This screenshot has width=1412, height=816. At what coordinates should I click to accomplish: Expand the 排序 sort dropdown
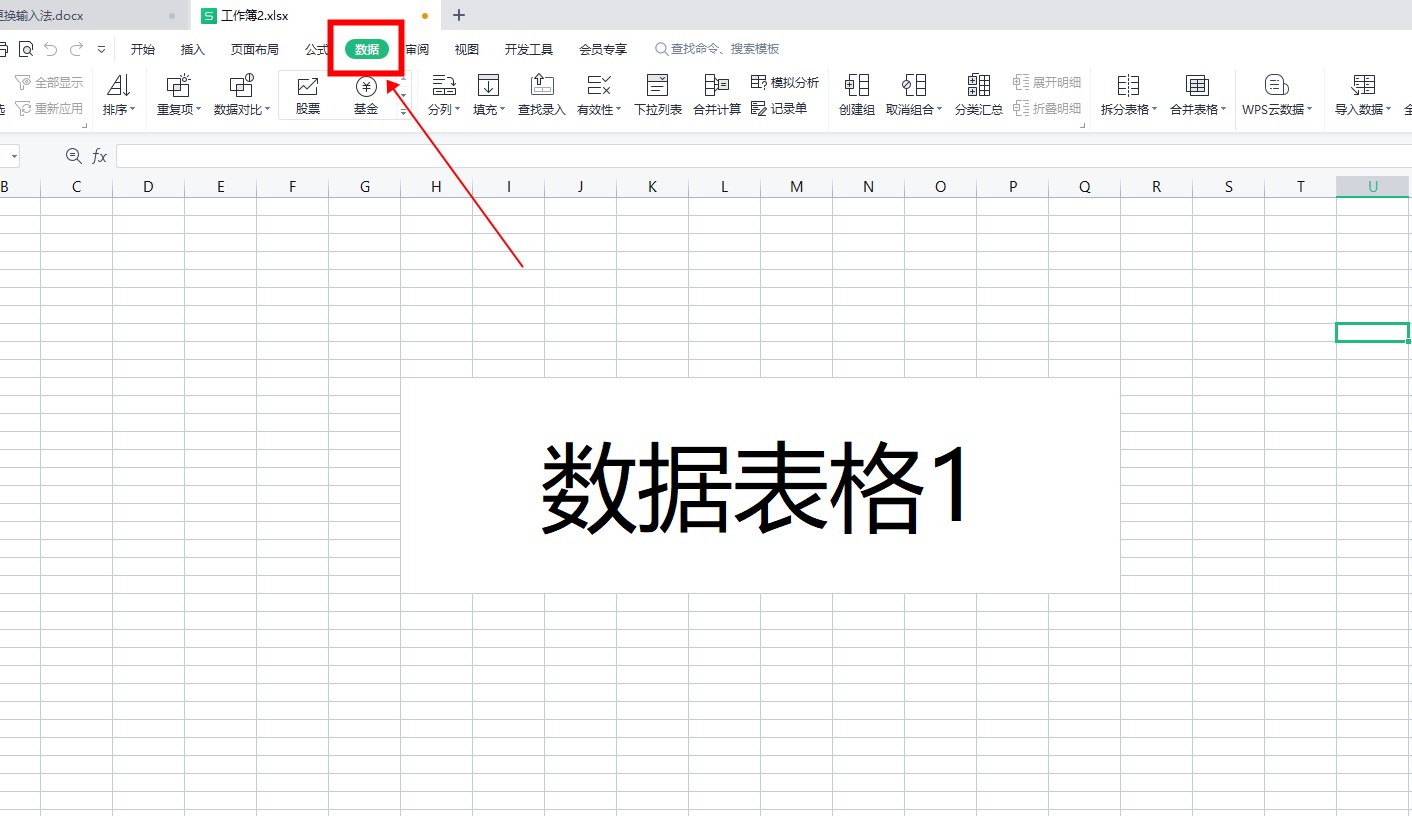coord(119,109)
